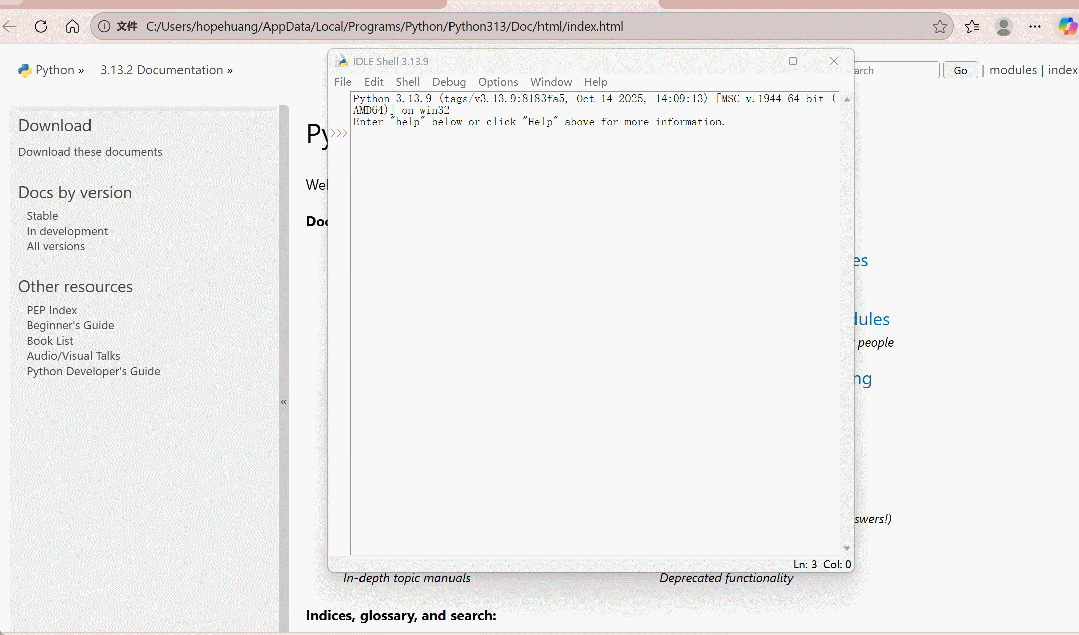Open the Options menu in IDLE
Image resolution: width=1079 pixels, height=635 pixels.
pos(498,82)
